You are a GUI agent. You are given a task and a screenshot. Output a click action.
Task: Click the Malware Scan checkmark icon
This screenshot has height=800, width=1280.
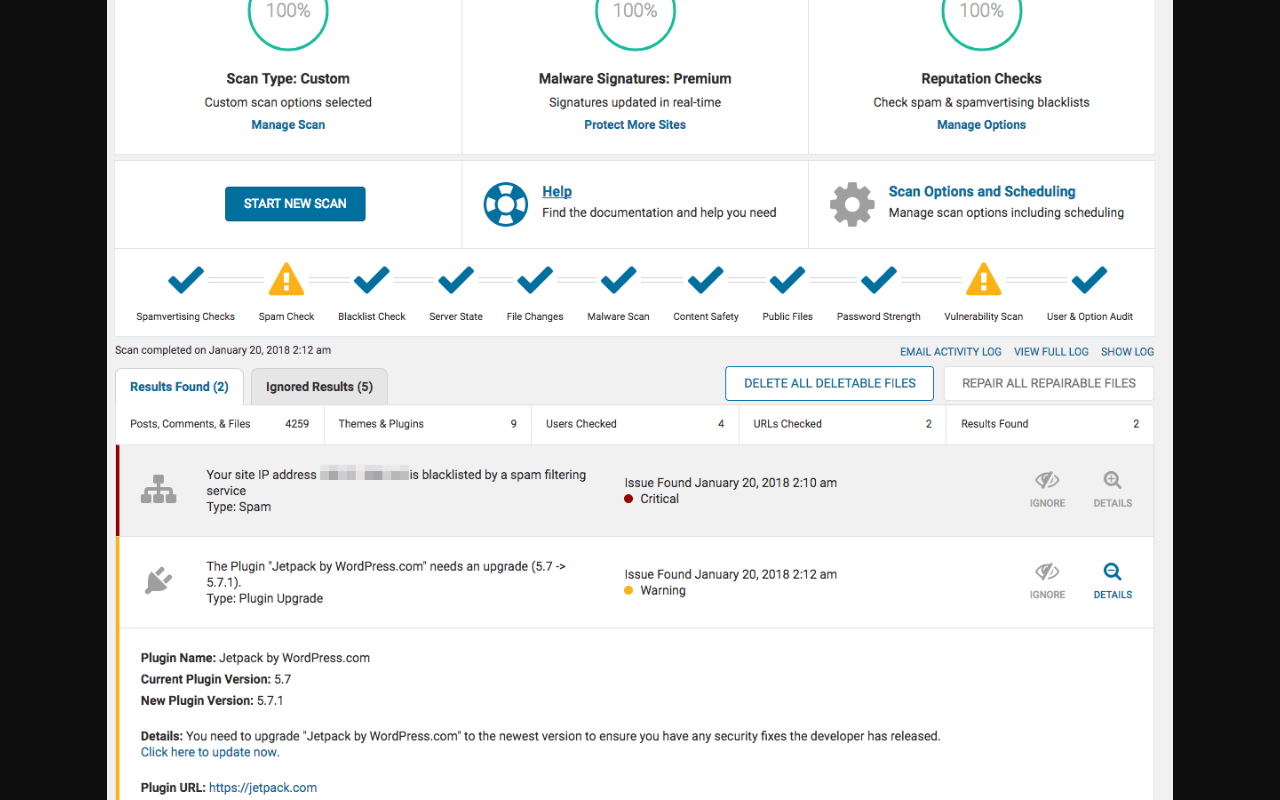coord(618,279)
